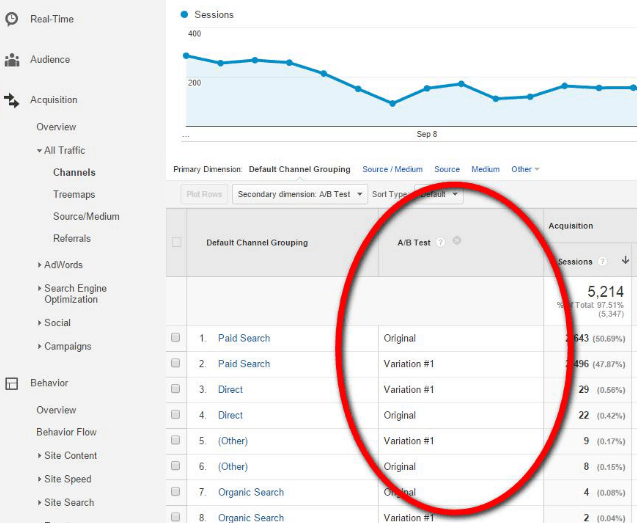Expand the AdWords section in sidebar
This screenshot has height=523, width=637.
pos(62,265)
